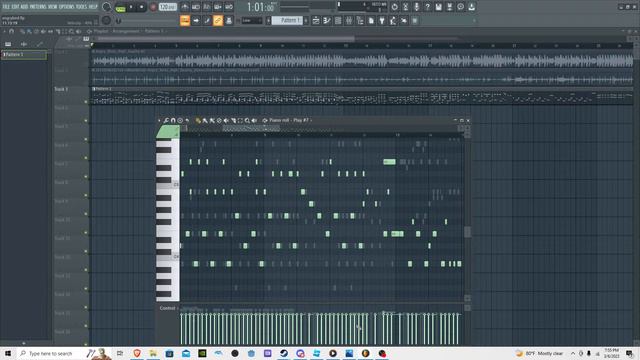Click the 1:01:00 time display
640x360 pixels.
261,7
